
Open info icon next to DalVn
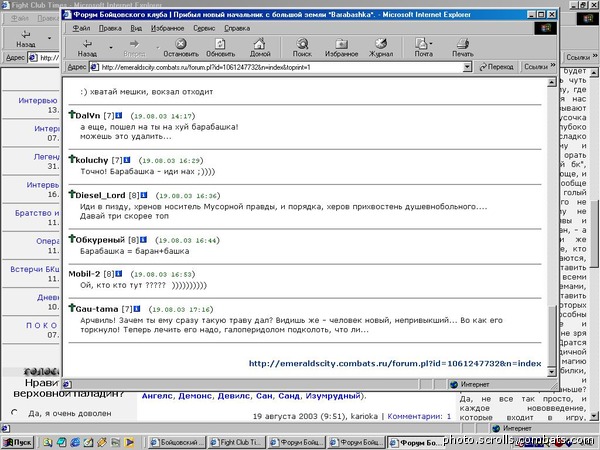point(119,115)
